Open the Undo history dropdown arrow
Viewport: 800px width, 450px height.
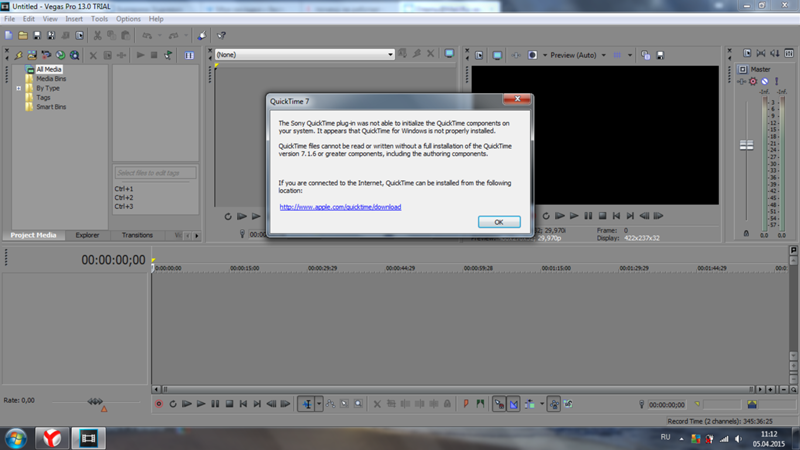pyautogui.click(x=160, y=35)
